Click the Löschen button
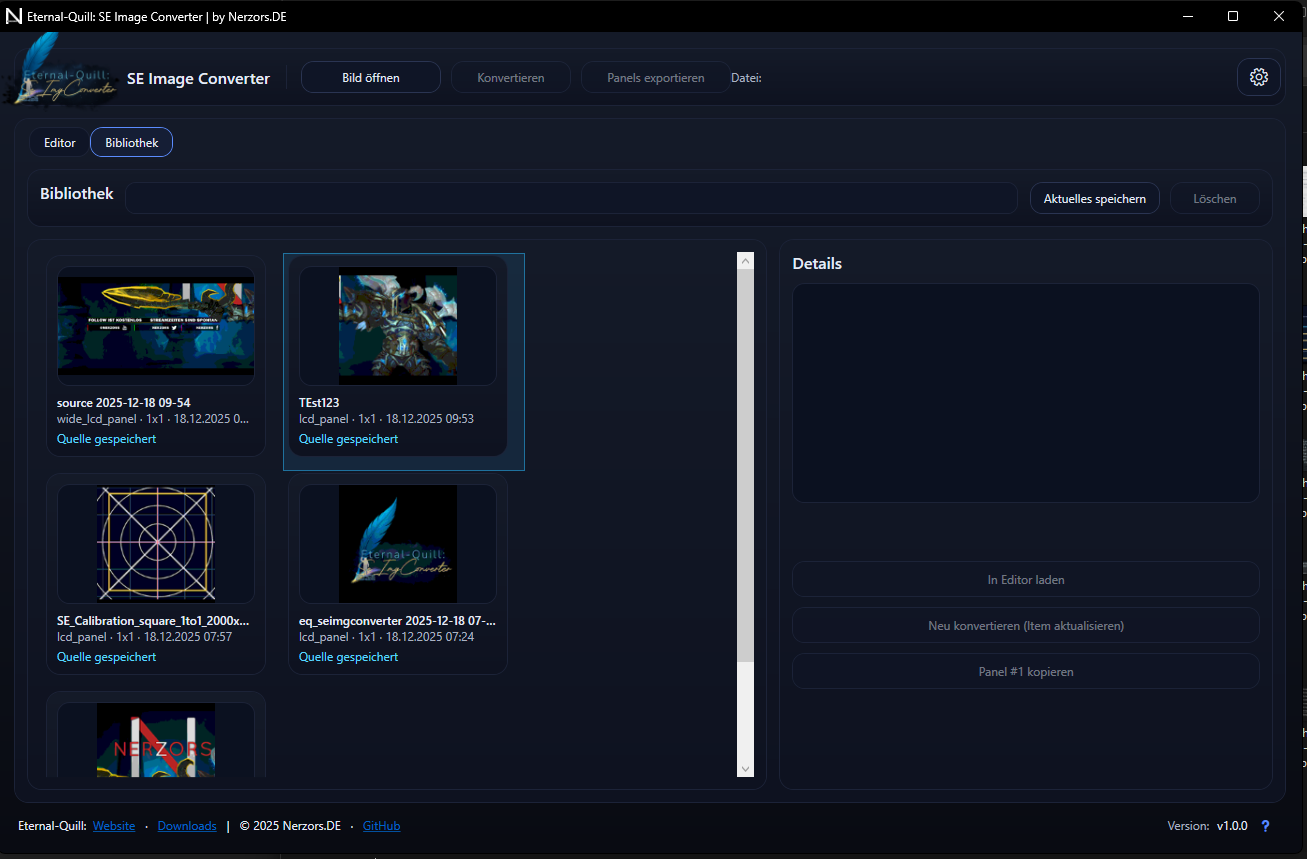The width and height of the screenshot is (1307, 859). [x=1215, y=198]
